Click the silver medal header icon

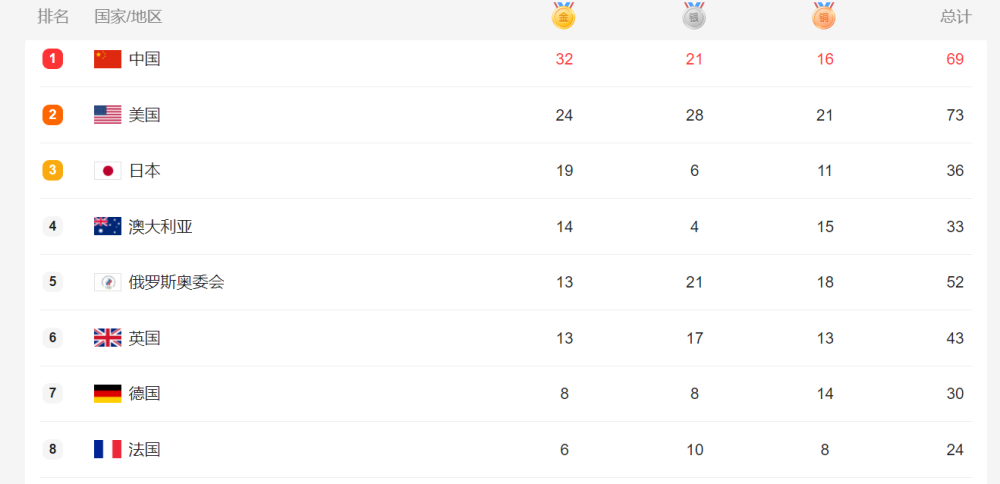click(x=694, y=16)
